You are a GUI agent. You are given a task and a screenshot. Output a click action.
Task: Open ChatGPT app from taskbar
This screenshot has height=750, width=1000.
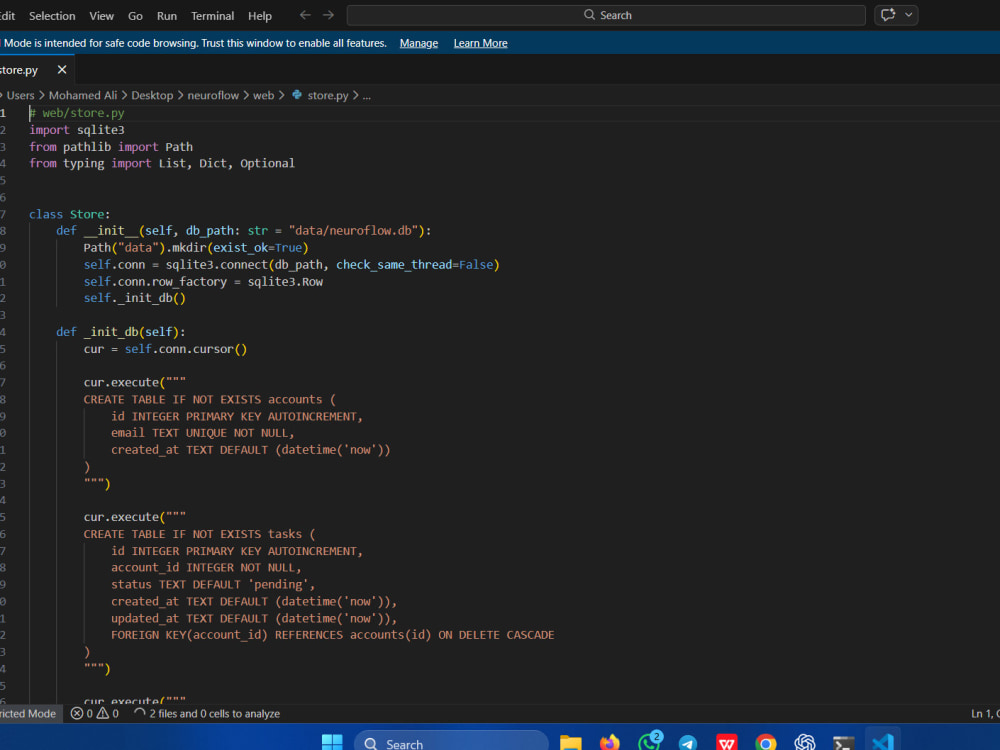[804, 743]
